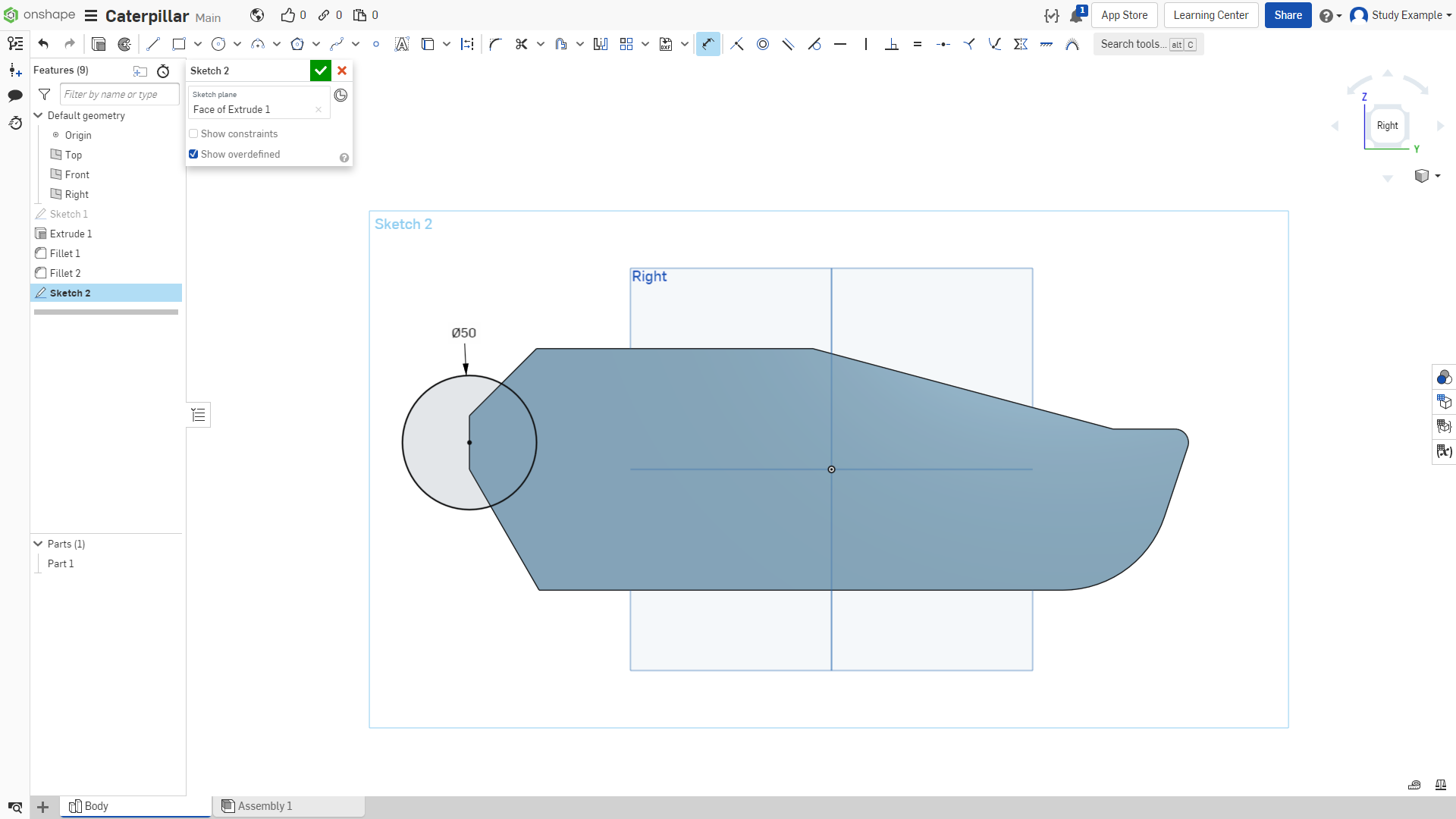Open the circle tool dropdown arrow
The height and width of the screenshot is (819, 1456).
237,44
